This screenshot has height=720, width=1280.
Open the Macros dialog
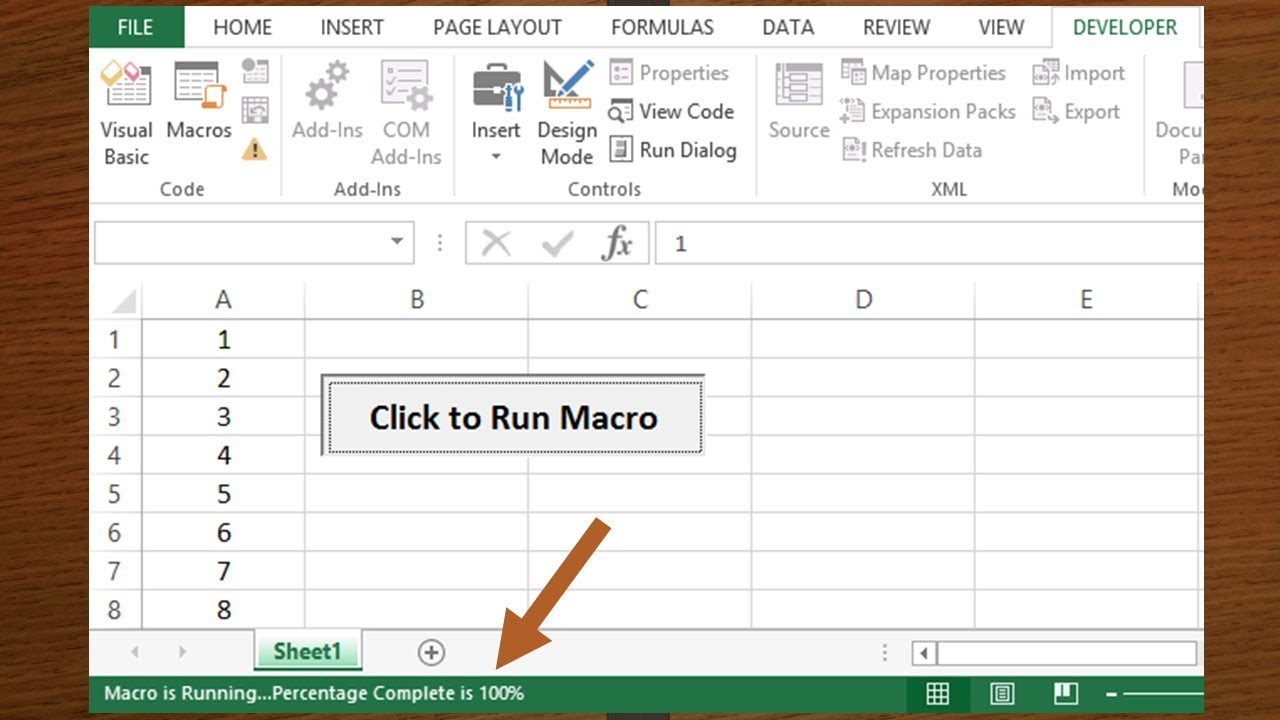(198, 101)
